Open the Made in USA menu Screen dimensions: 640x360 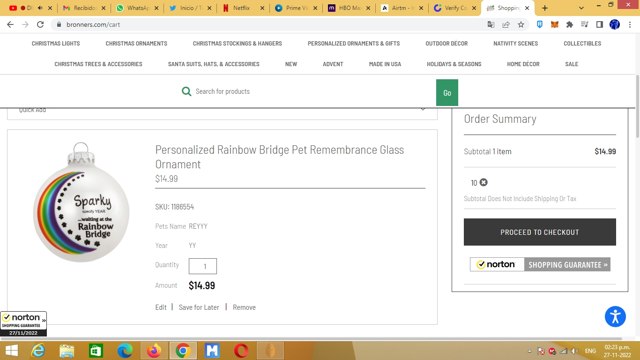point(385,64)
